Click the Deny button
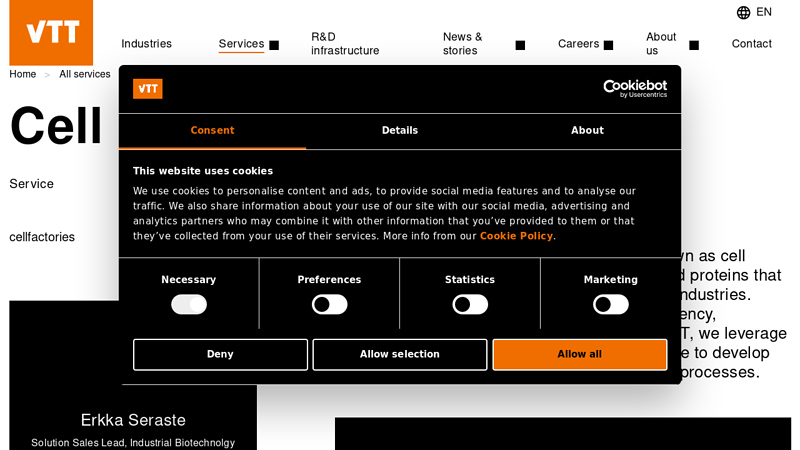800x450 pixels. click(220, 354)
